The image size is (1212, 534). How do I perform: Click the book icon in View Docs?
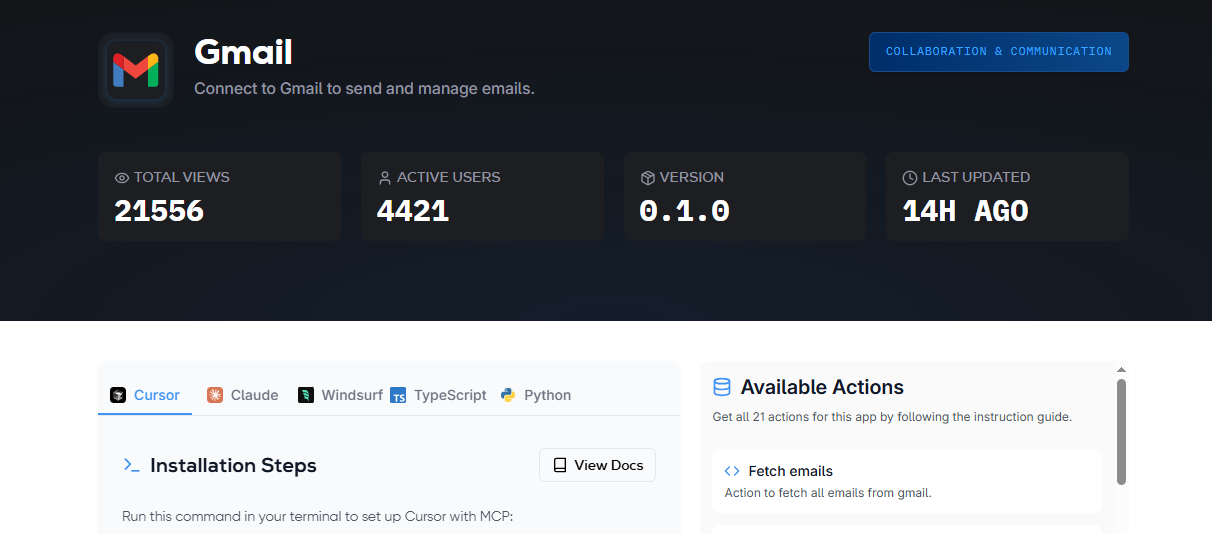coord(560,465)
